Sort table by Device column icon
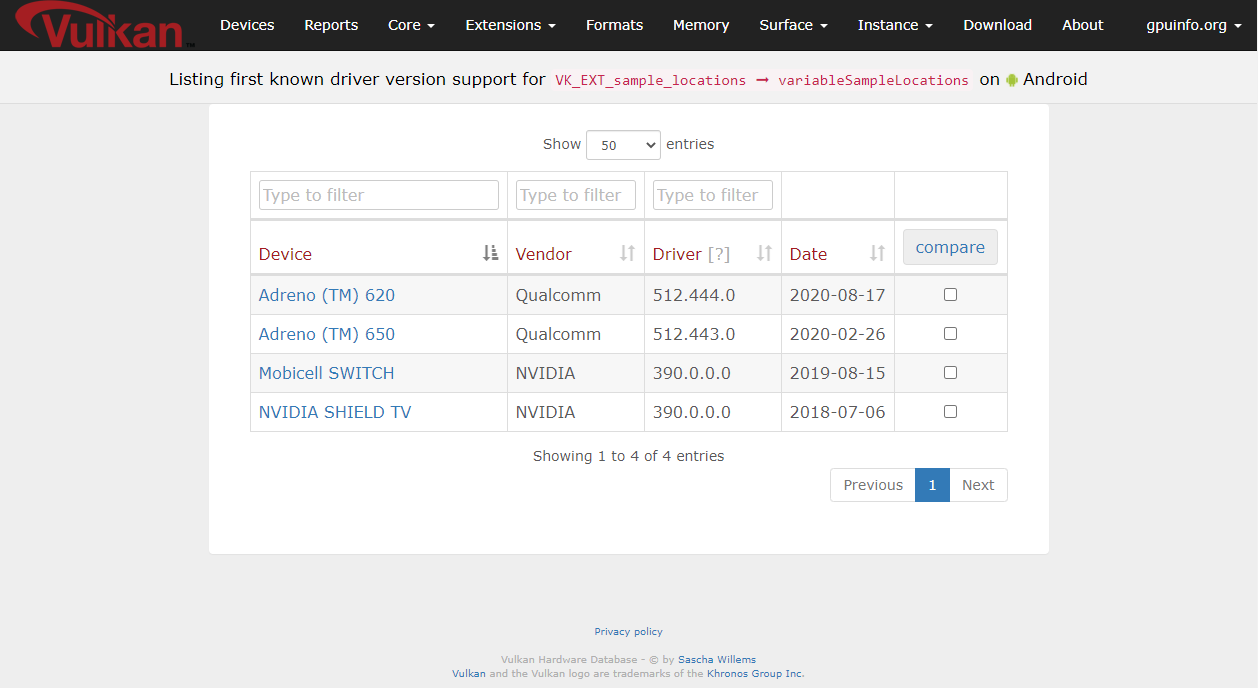Screen dimensions: 1258x688 coord(490,253)
